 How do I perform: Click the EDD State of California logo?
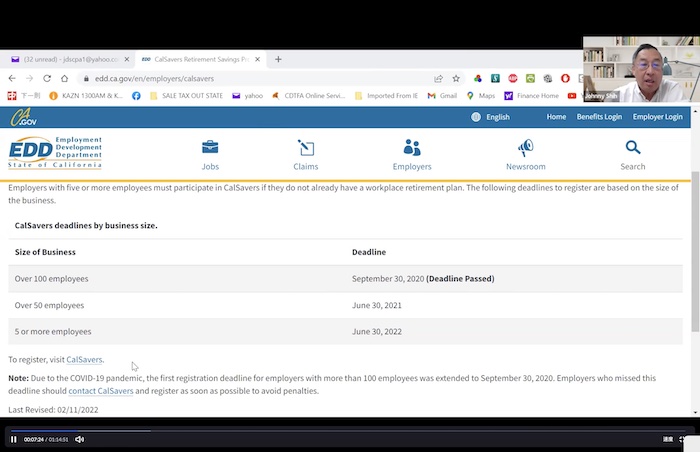click(x=55, y=153)
